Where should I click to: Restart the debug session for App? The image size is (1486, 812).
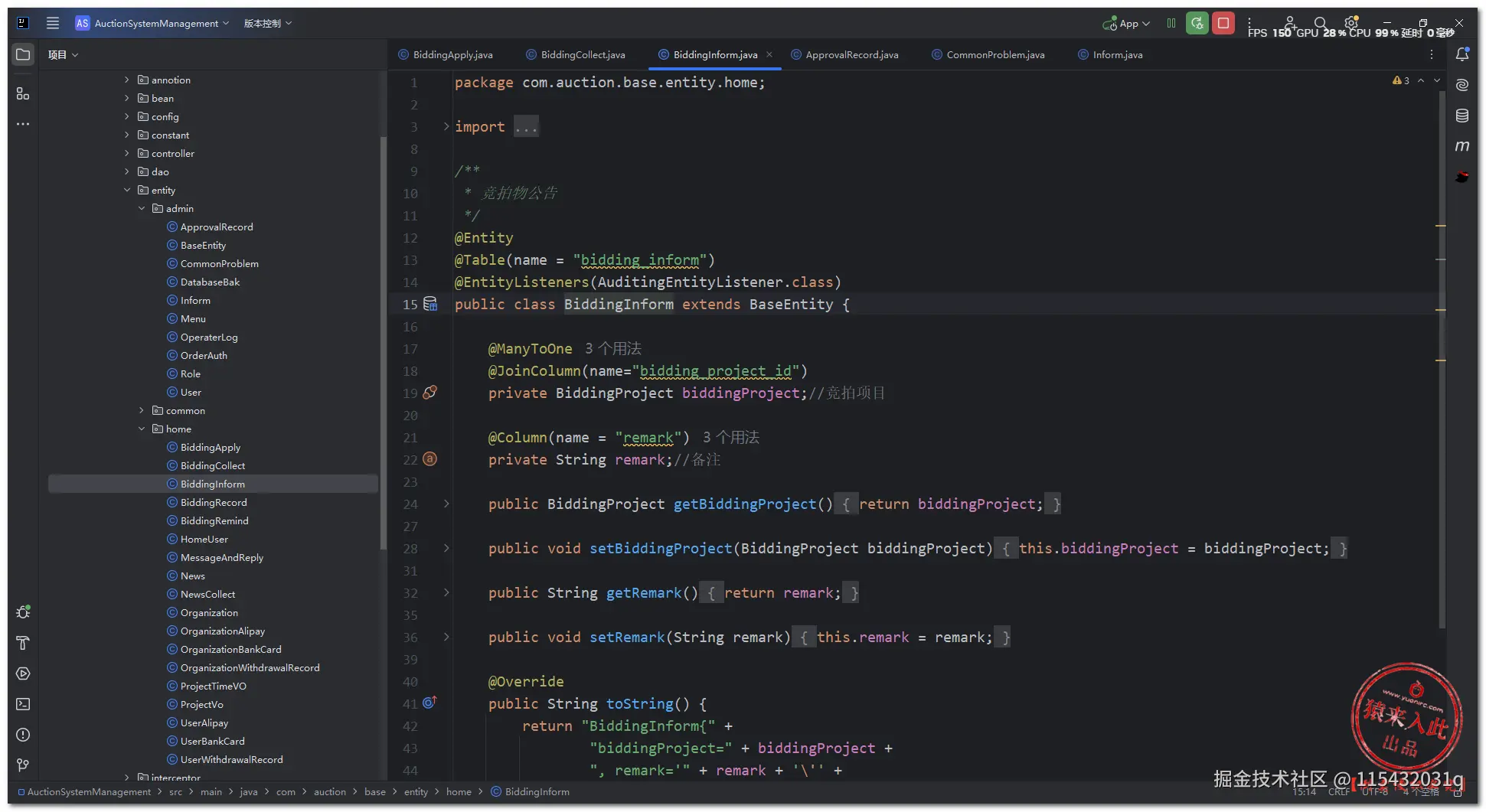(x=1197, y=23)
